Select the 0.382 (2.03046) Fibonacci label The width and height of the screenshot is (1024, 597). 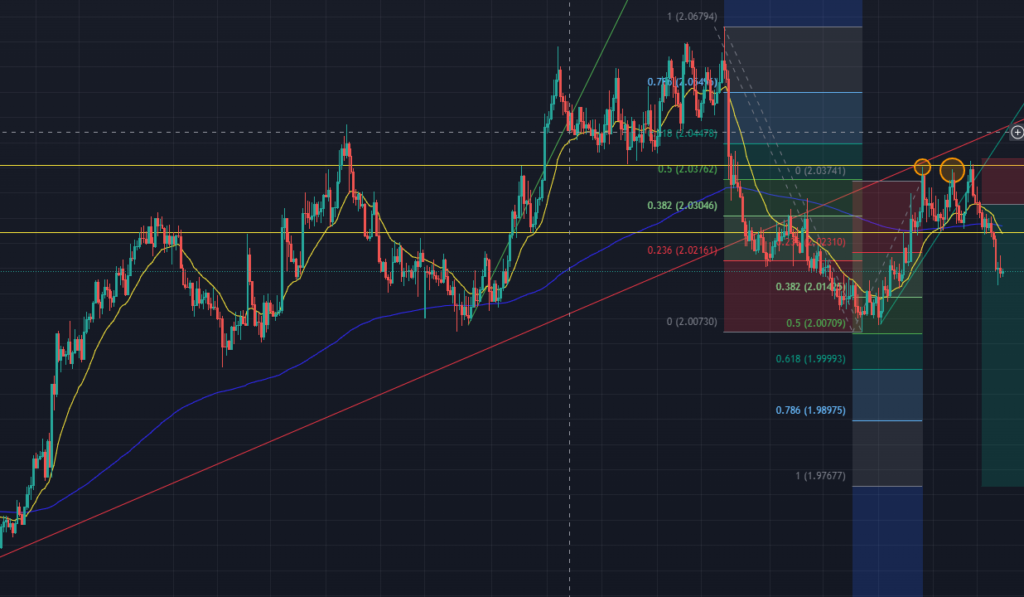[x=682, y=205]
